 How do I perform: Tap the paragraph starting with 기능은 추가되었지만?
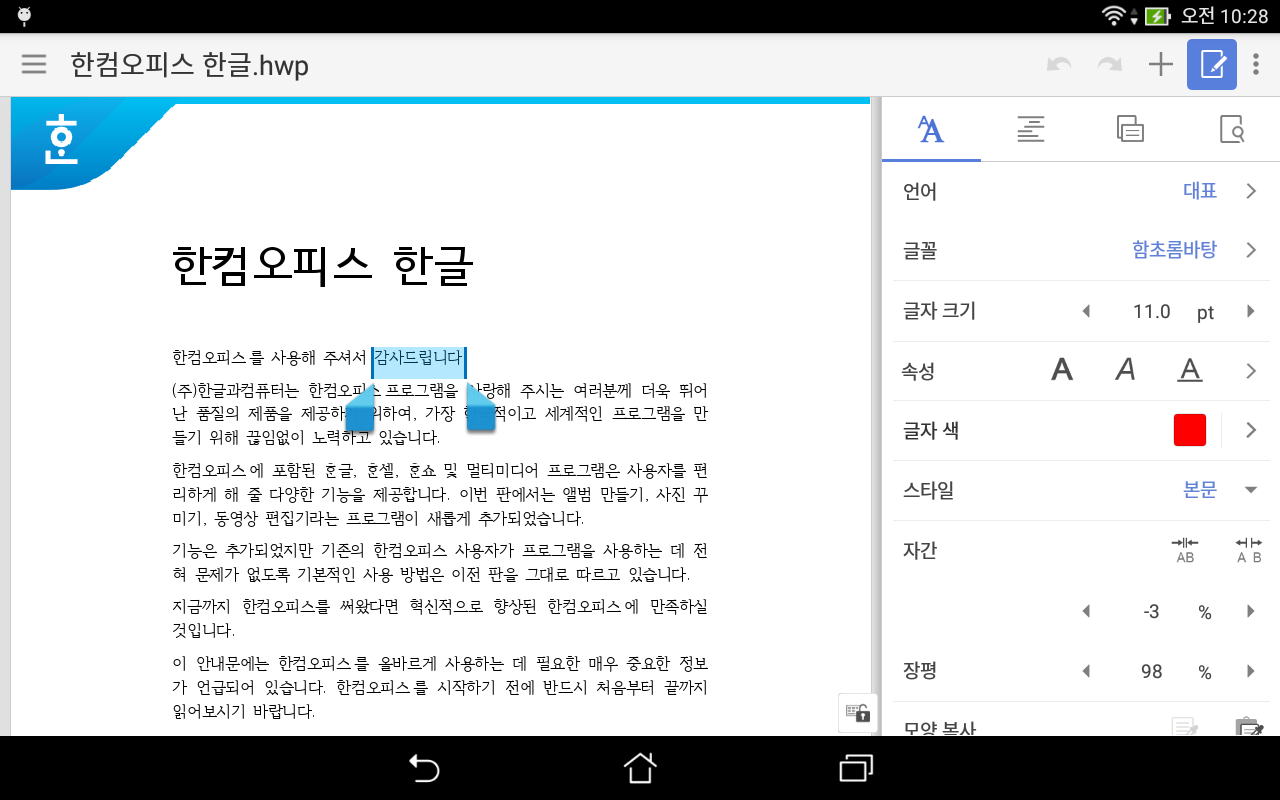click(x=440, y=563)
